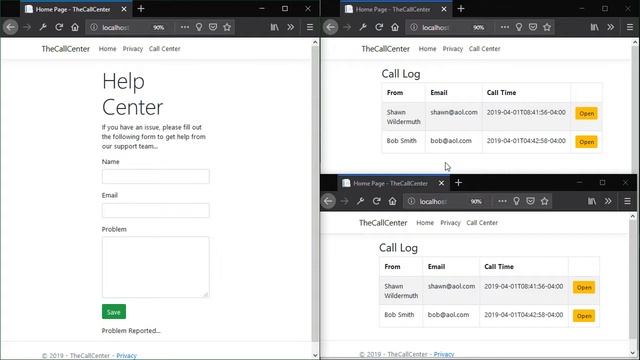Image resolution: width=640 pixels, height=360 pixels.
Task: Open Privacy nav link in left window
Action: point(133,49)
